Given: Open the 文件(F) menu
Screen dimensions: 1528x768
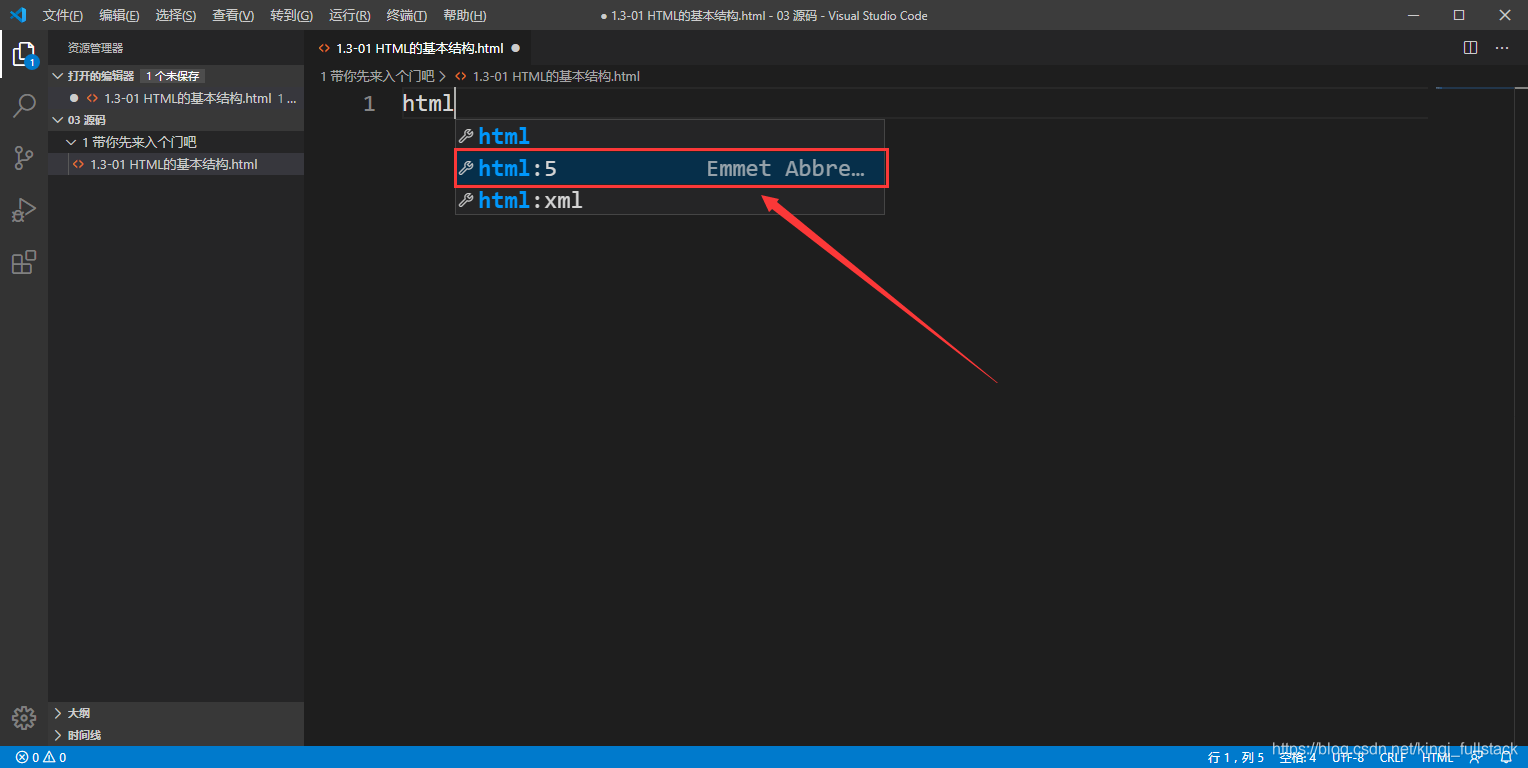Looking at the screenshot, I should pos(63,15).
